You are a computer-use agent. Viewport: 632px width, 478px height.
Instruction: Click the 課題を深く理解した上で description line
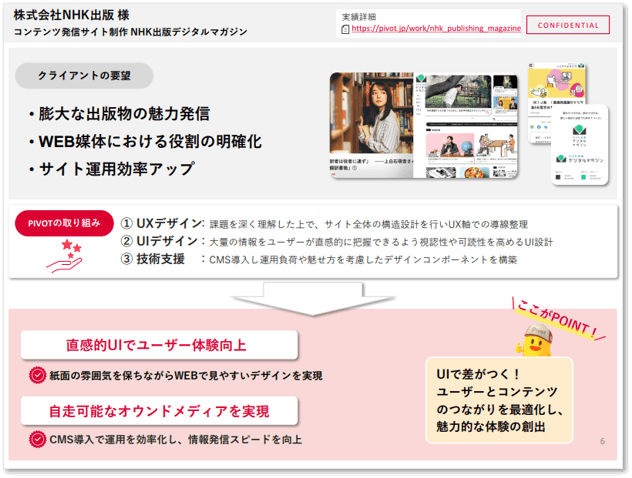pos(368,224)
